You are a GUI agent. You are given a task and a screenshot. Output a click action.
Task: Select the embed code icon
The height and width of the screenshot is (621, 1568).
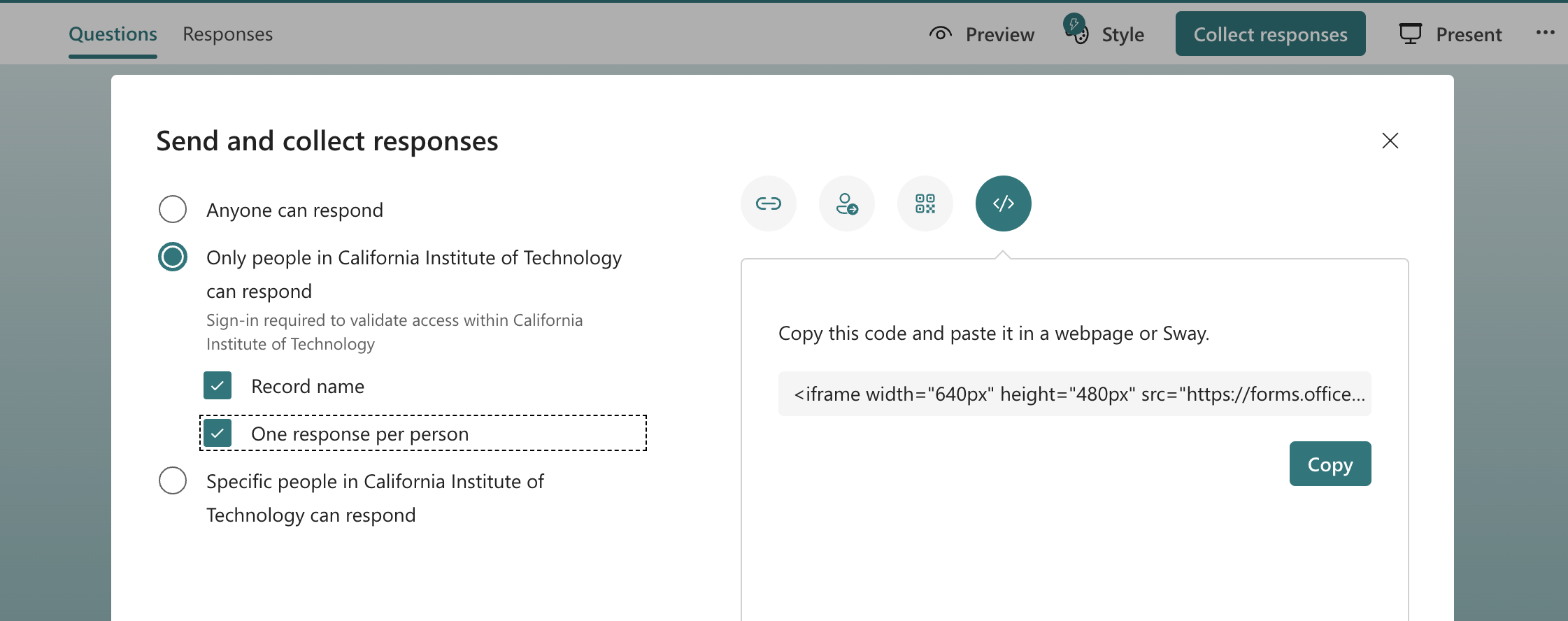(1003, 204)
